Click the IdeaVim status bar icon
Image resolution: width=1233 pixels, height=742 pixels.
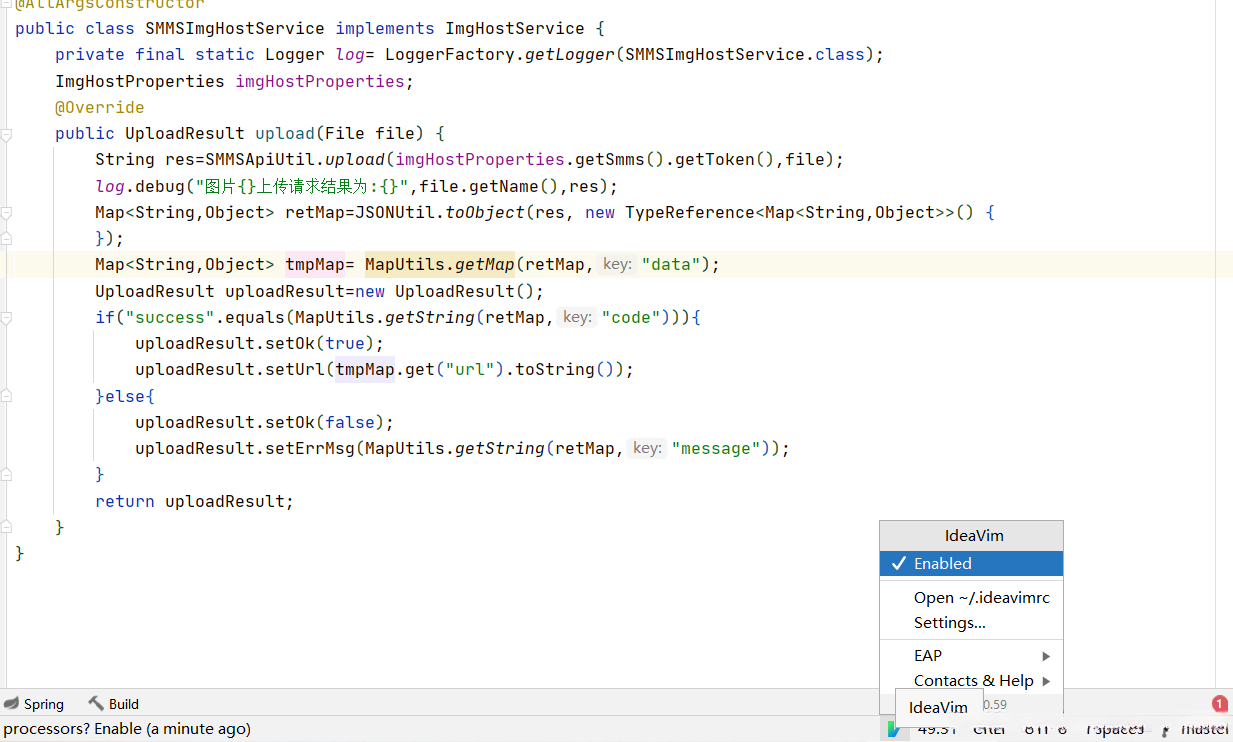coord(892,730)
